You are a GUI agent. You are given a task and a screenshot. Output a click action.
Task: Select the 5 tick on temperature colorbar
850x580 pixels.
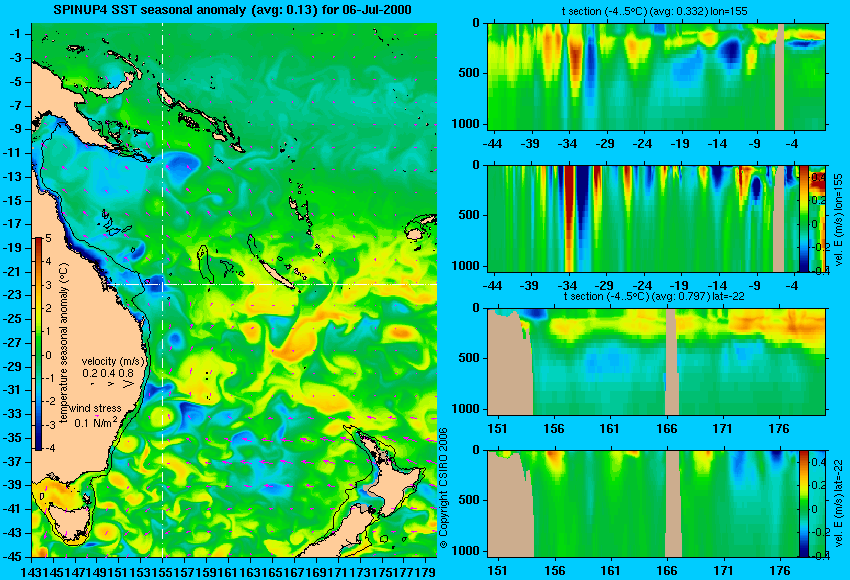pos(48,238)
